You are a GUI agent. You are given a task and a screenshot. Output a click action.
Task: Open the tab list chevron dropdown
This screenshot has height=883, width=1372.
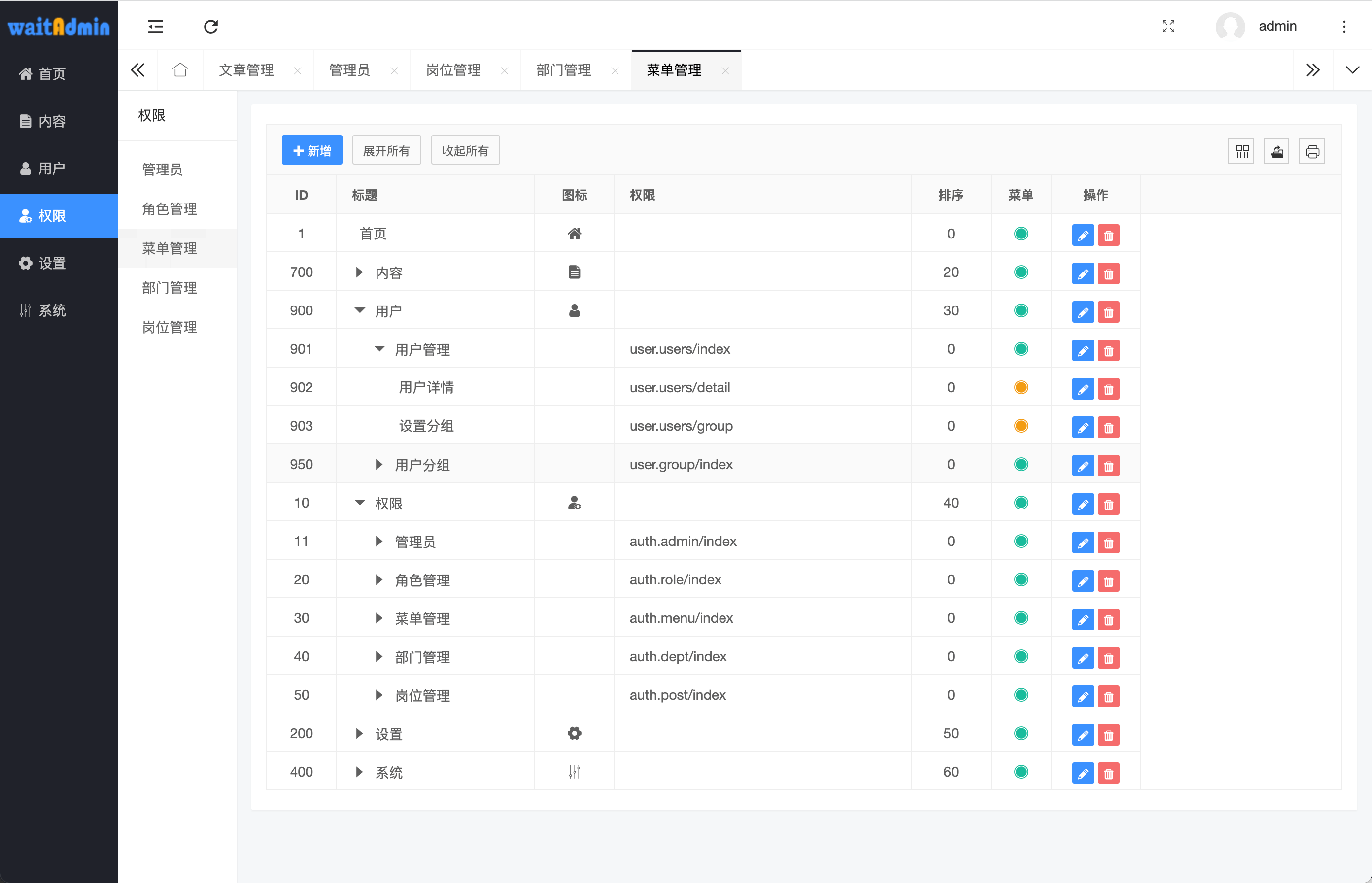pyautogui.click(x=1352, y=69)
